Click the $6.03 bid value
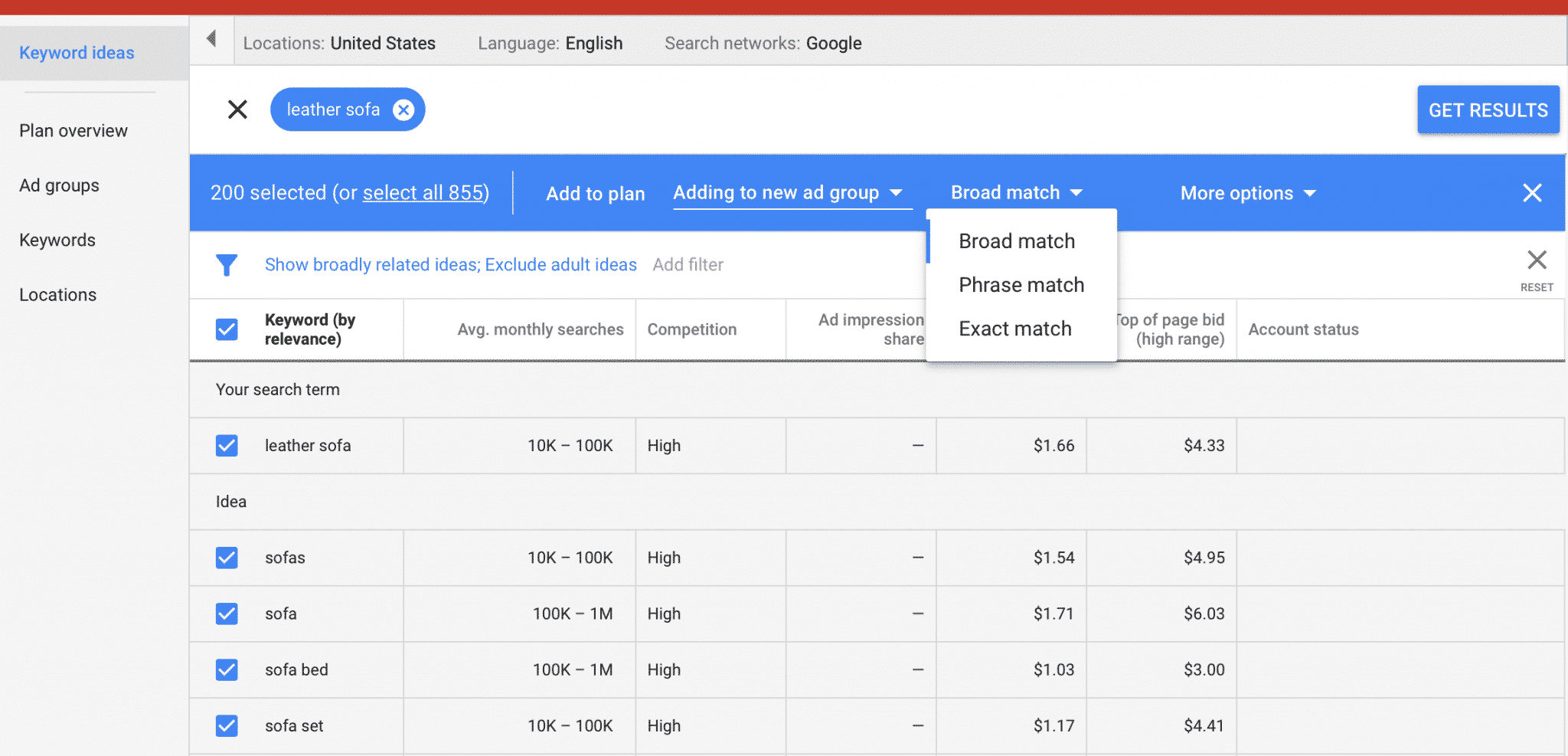The width and height of the screenshot is (1568, 756). 1204,614
